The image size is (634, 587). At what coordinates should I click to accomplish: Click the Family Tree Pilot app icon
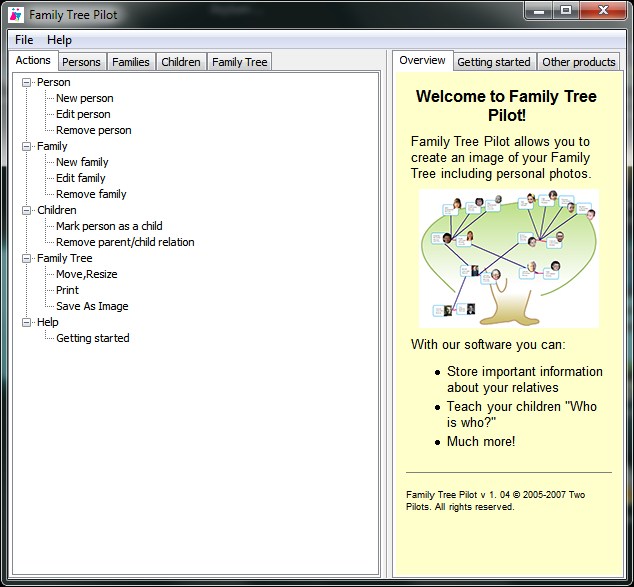[15, 15]
